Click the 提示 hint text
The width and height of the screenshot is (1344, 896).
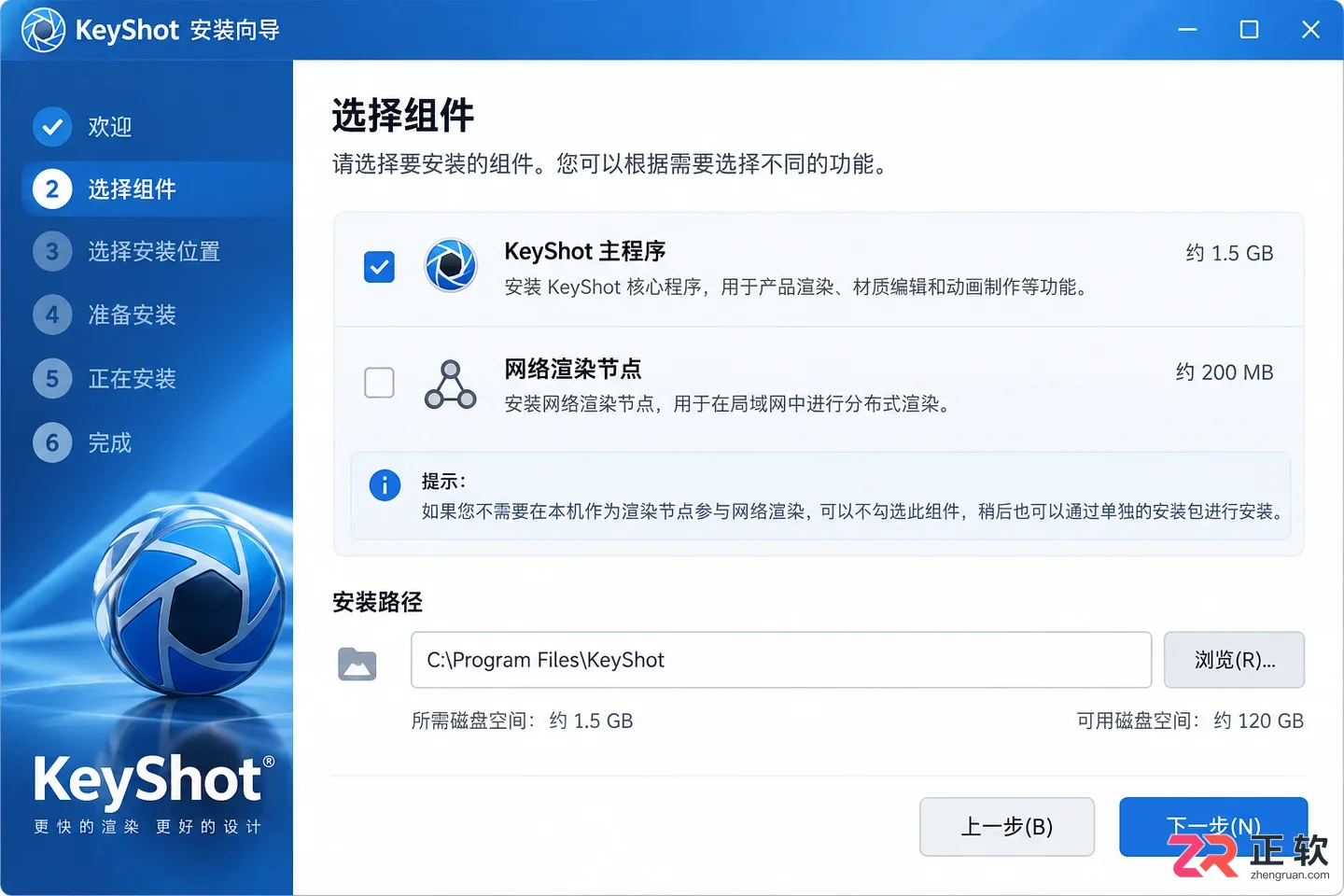[443, 482]
